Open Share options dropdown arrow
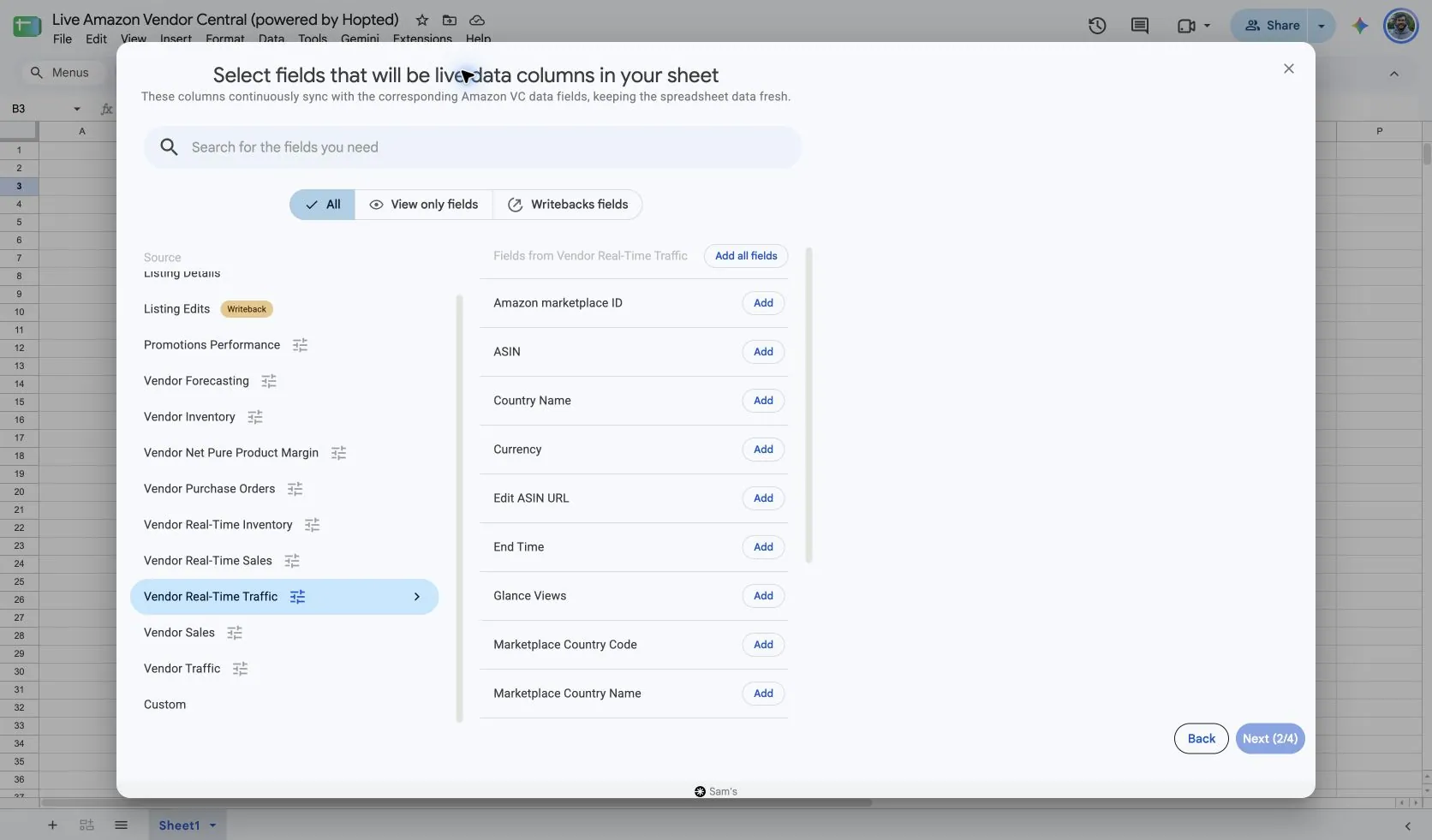Image resolution: width=1432 pixels, height=840 pixels. point(1322,26)
